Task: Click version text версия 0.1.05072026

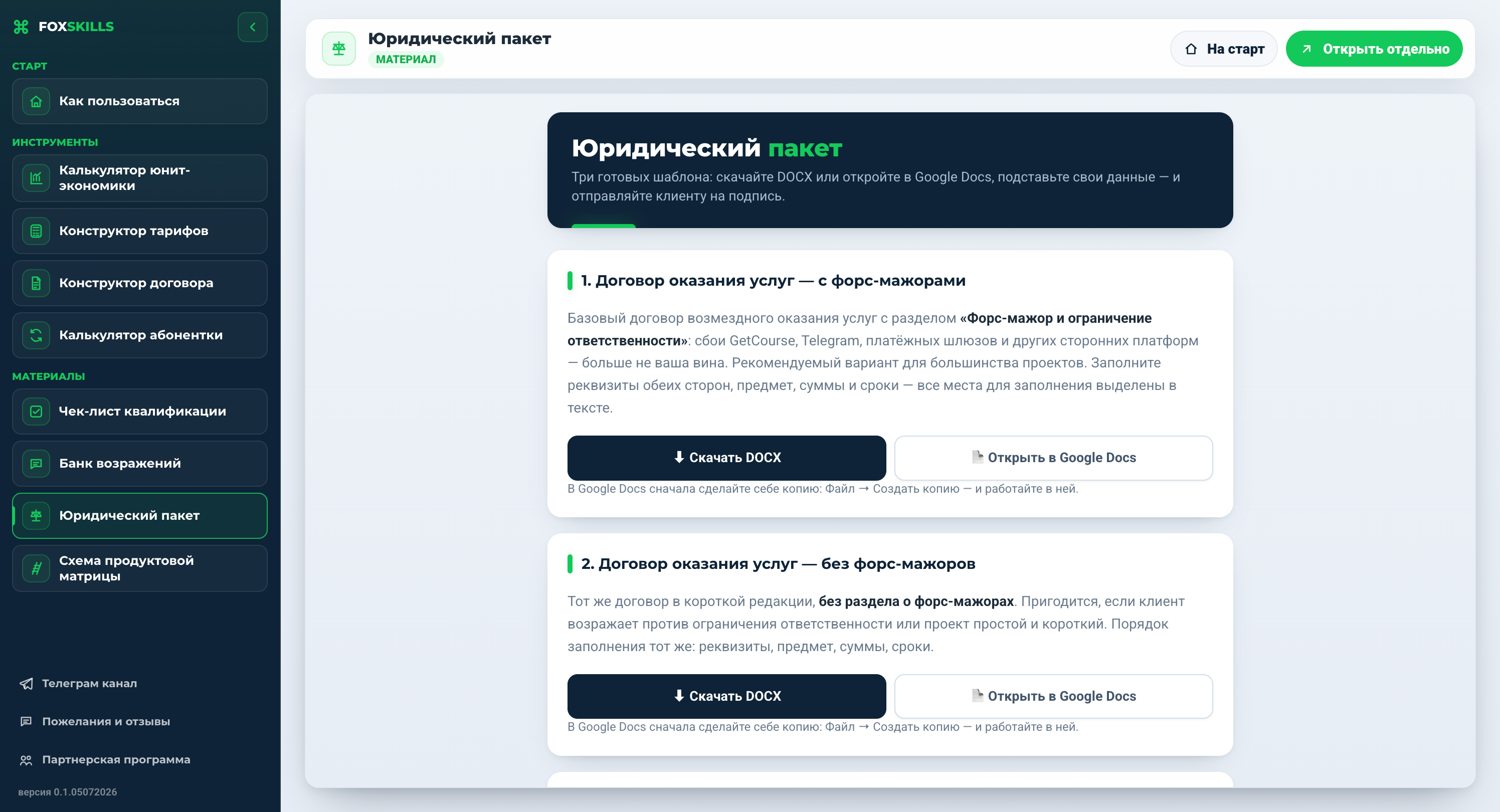Action: point(68,792)
